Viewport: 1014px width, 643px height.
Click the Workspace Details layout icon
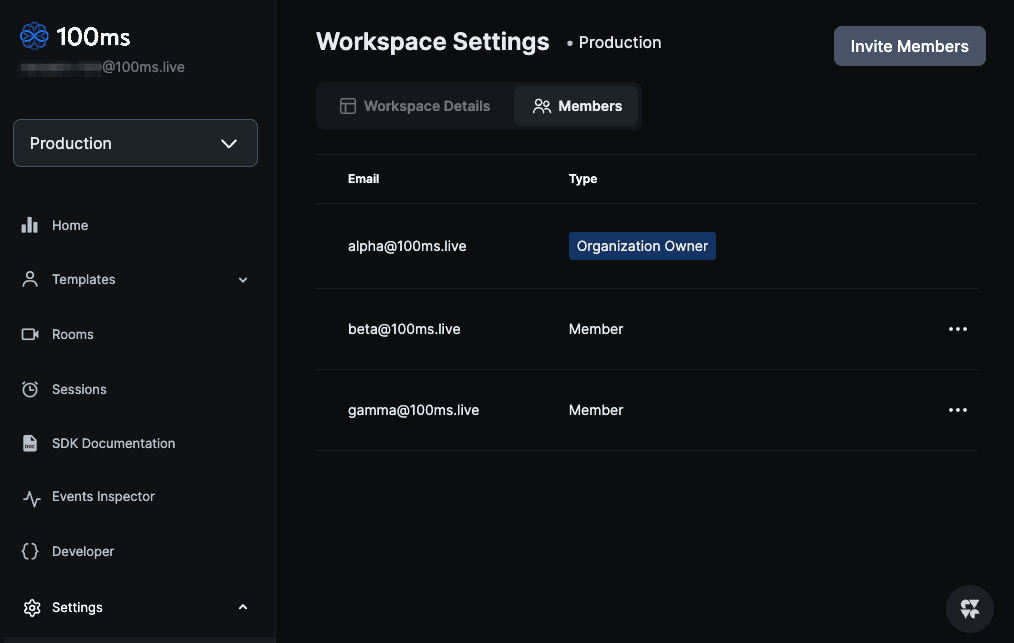pyautogui.click(x=348, y=106)
